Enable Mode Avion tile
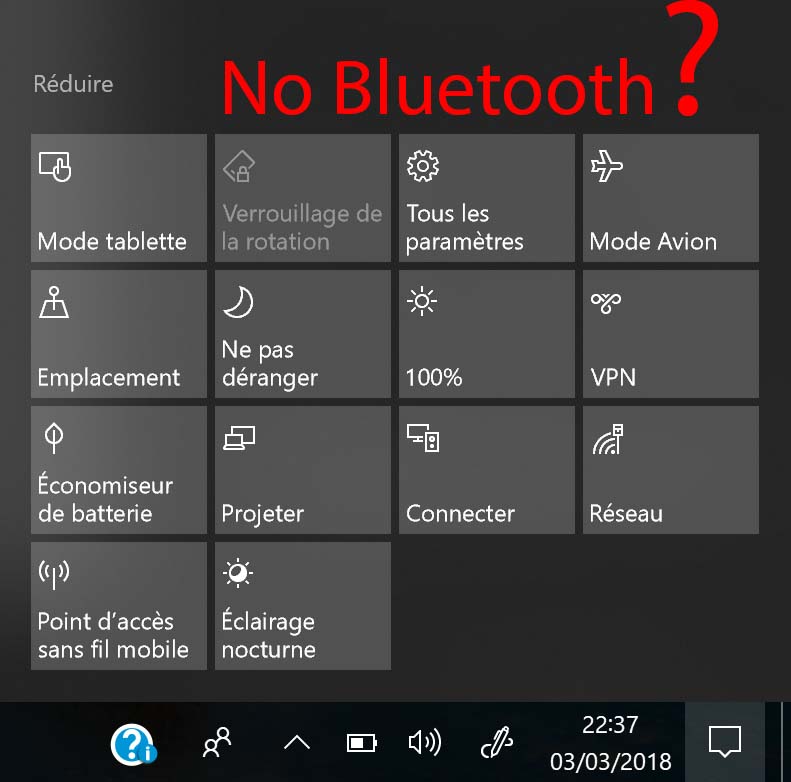The image size is (791, 782). (670, 198)
